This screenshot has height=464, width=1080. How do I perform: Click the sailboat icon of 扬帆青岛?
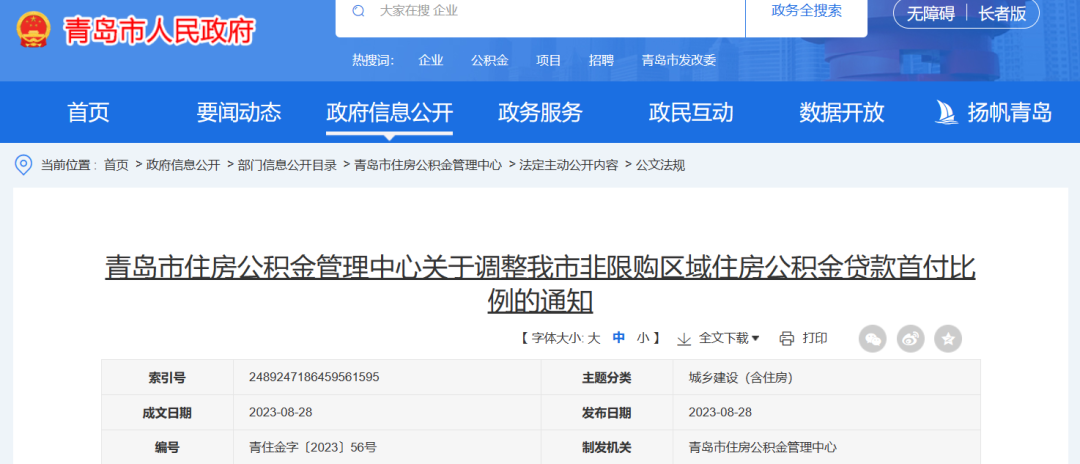[946, 112]
